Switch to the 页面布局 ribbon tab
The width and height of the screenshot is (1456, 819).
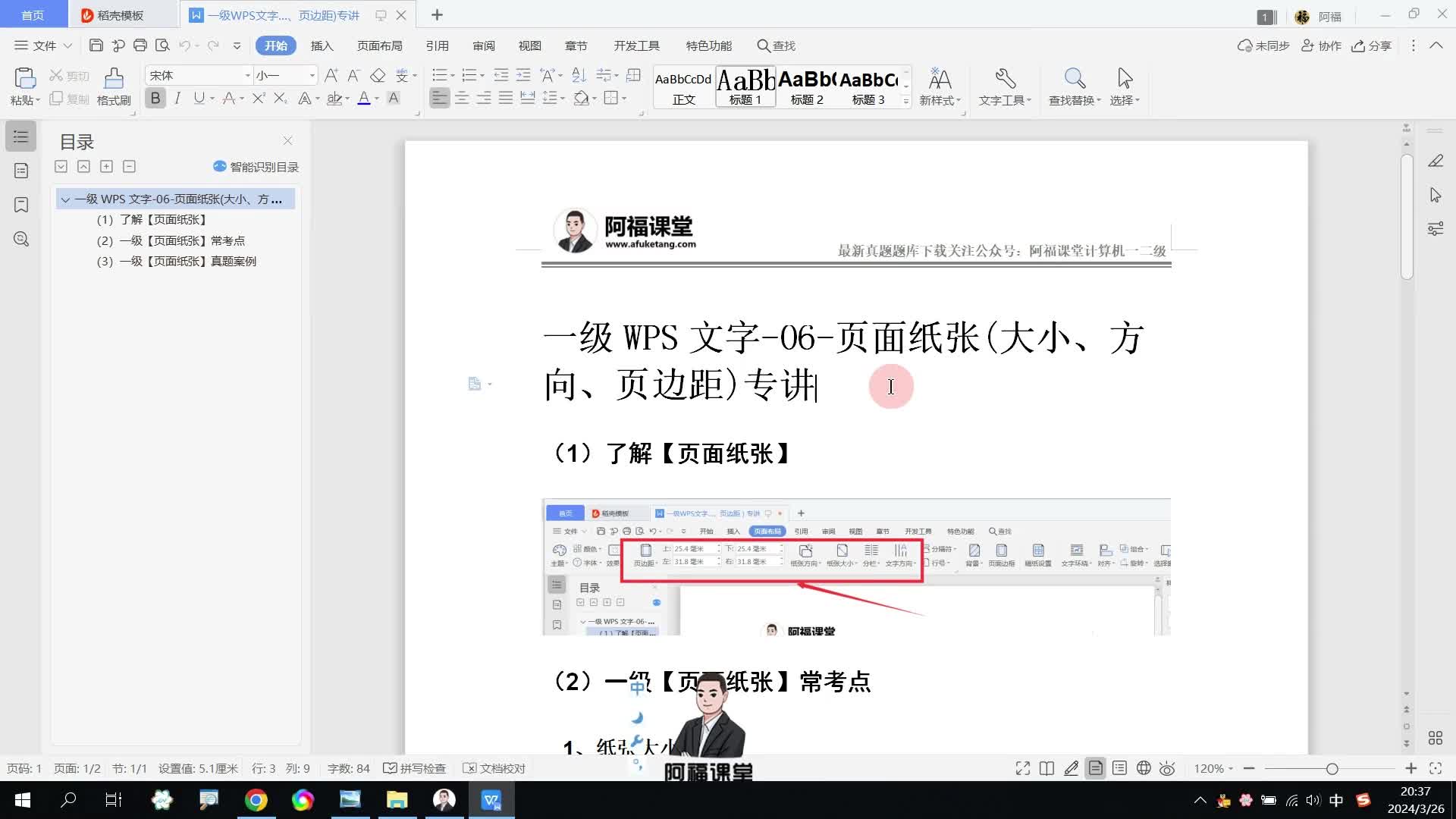coord(379,45)
